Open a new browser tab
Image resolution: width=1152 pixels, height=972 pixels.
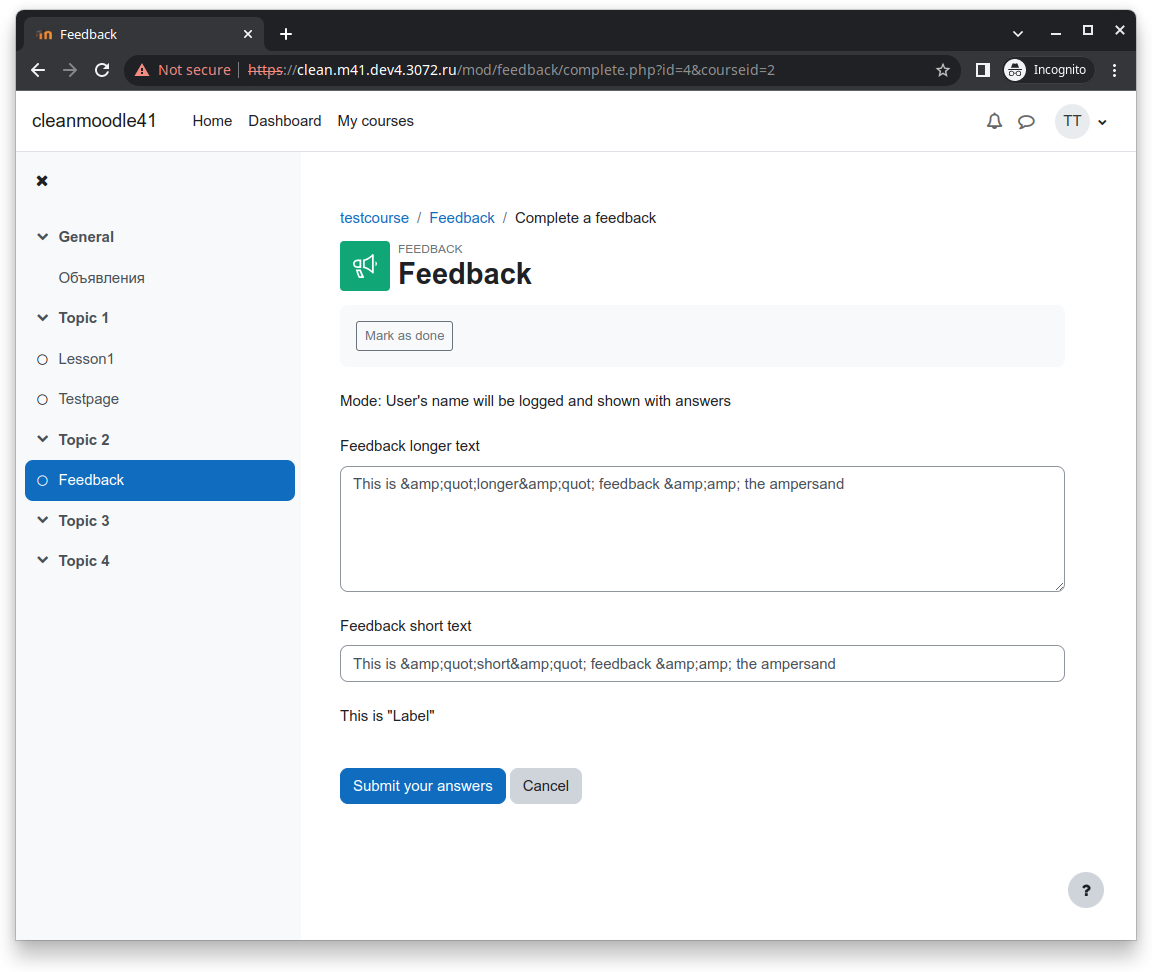tap(286, 34)
